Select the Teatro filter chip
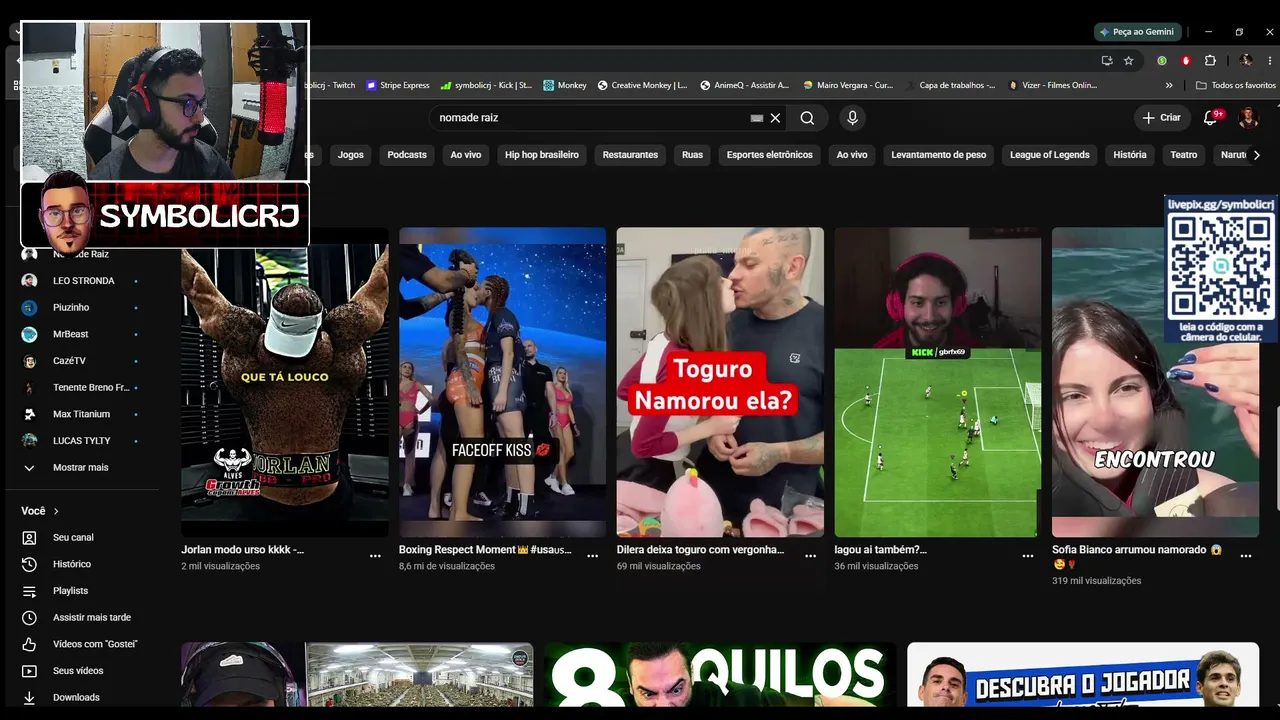 1184,155
